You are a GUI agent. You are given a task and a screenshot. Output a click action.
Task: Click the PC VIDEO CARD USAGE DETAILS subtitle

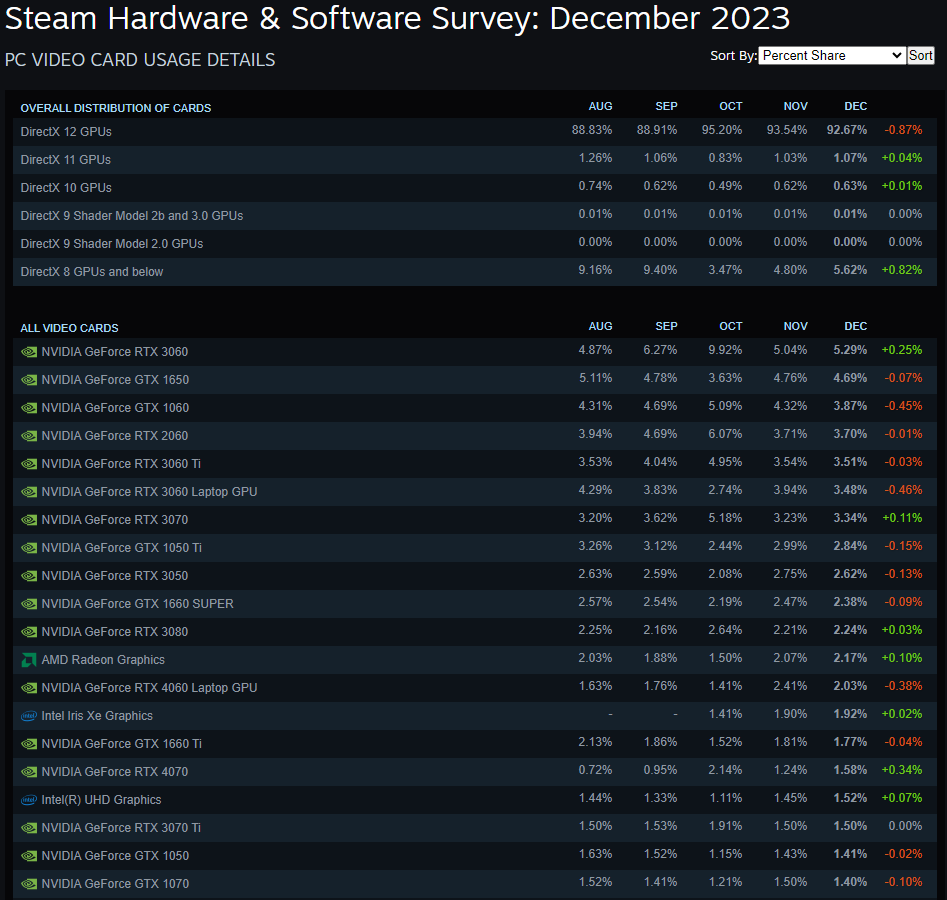tap(140, 60)
